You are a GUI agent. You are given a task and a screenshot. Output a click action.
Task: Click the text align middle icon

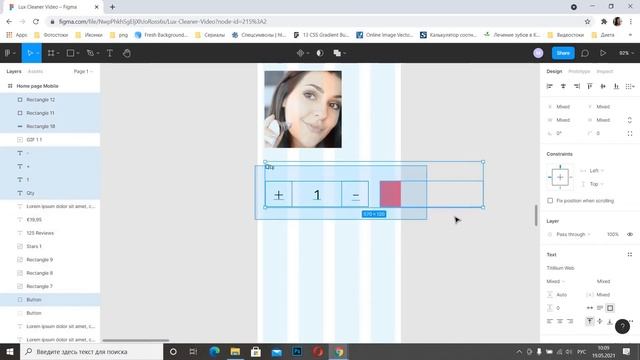[x=600, y=322]
